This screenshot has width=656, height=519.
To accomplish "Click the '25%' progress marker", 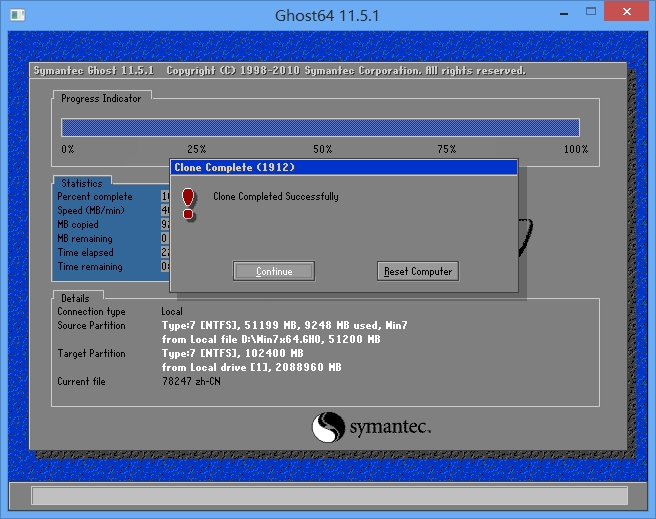I will point(197,149).
